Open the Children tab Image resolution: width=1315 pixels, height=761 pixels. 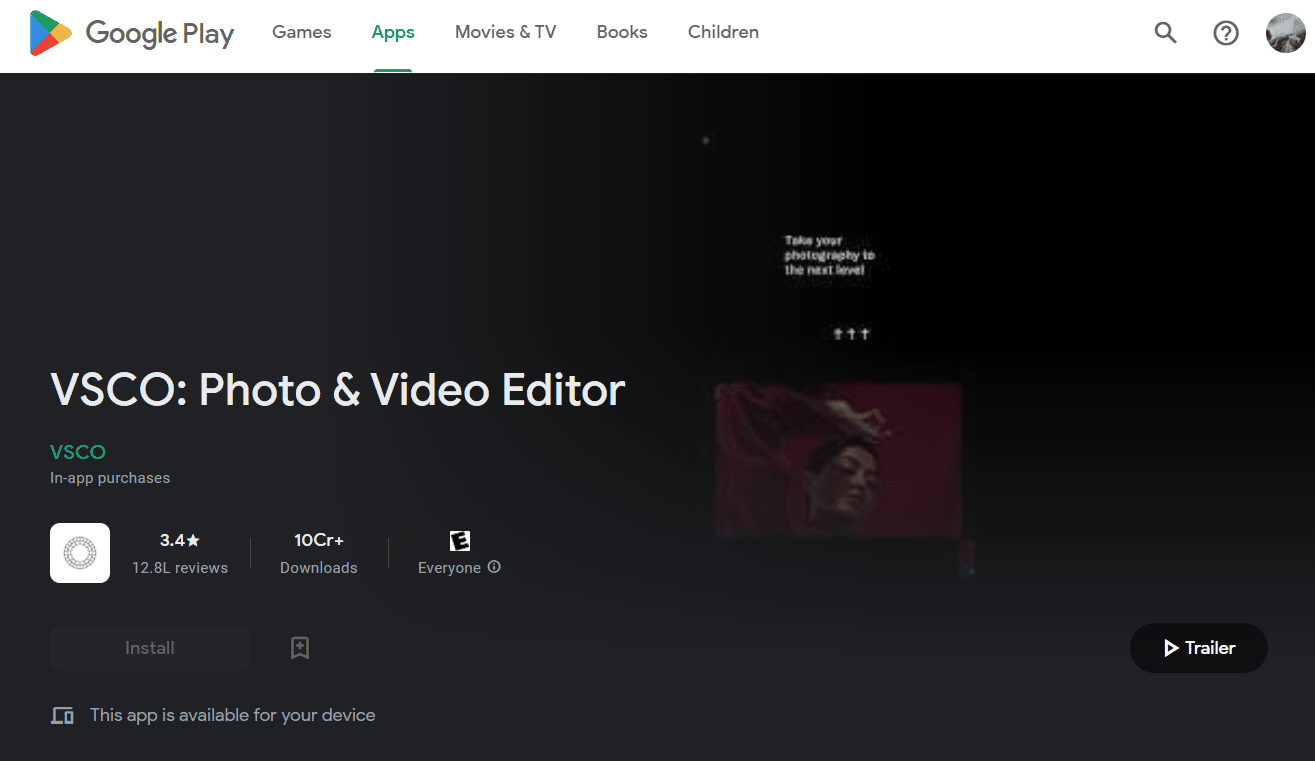point(723,33)
